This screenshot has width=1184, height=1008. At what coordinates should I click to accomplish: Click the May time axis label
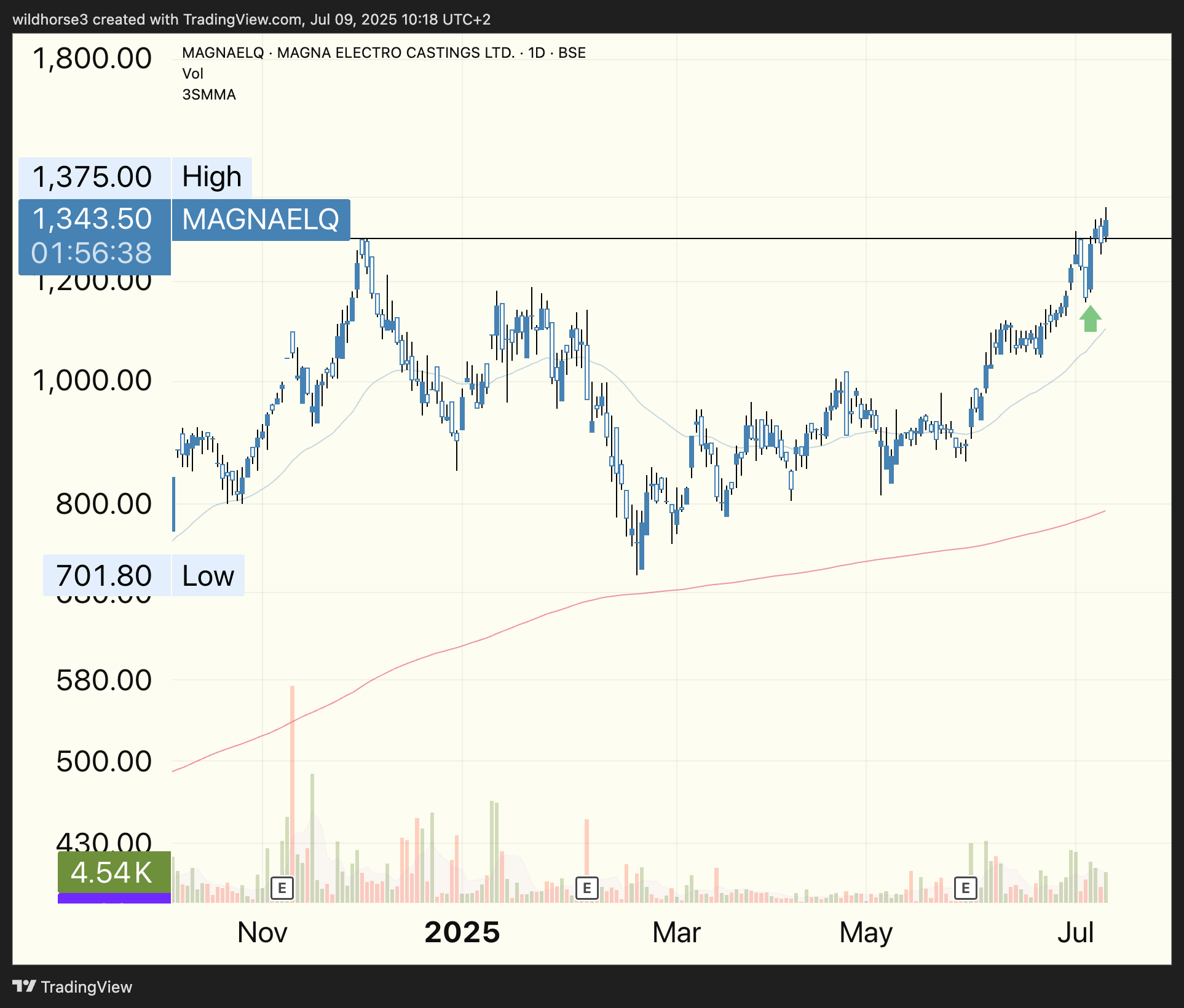[866, 933]
